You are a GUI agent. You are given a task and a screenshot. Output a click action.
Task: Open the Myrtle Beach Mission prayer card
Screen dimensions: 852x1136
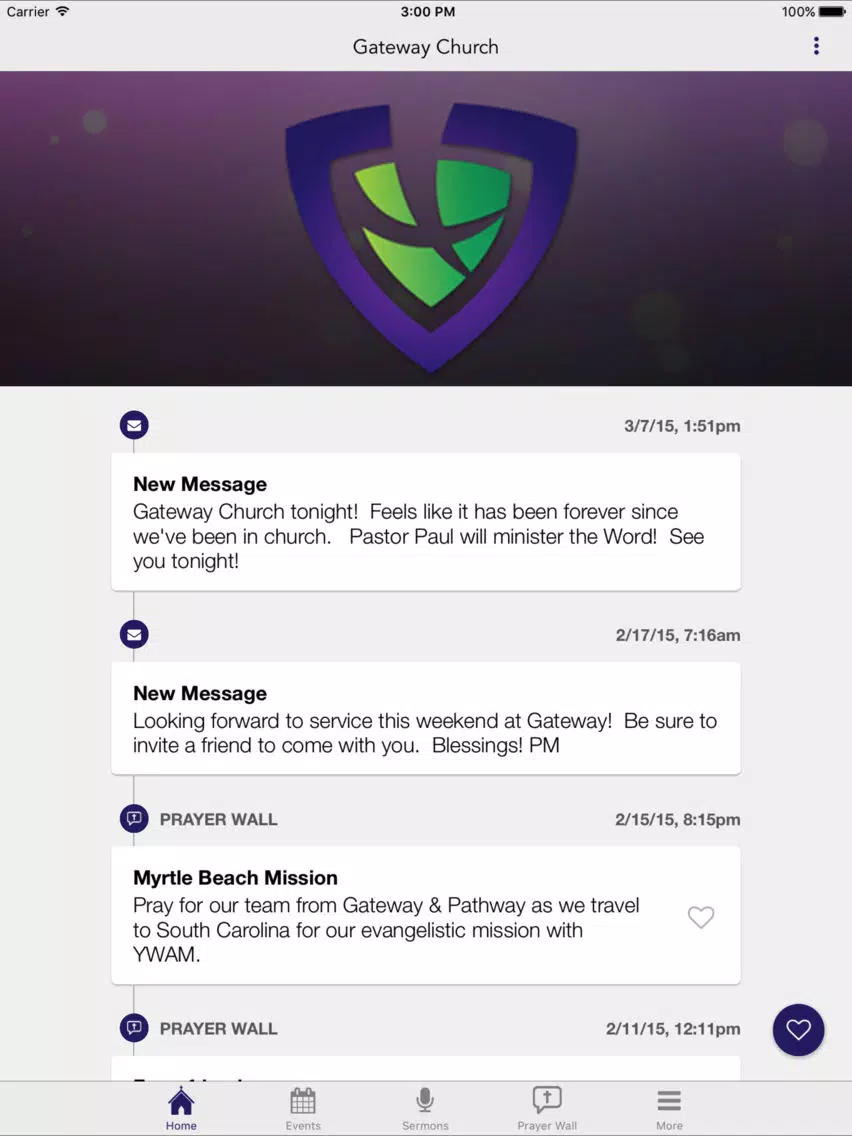[426, 915]
